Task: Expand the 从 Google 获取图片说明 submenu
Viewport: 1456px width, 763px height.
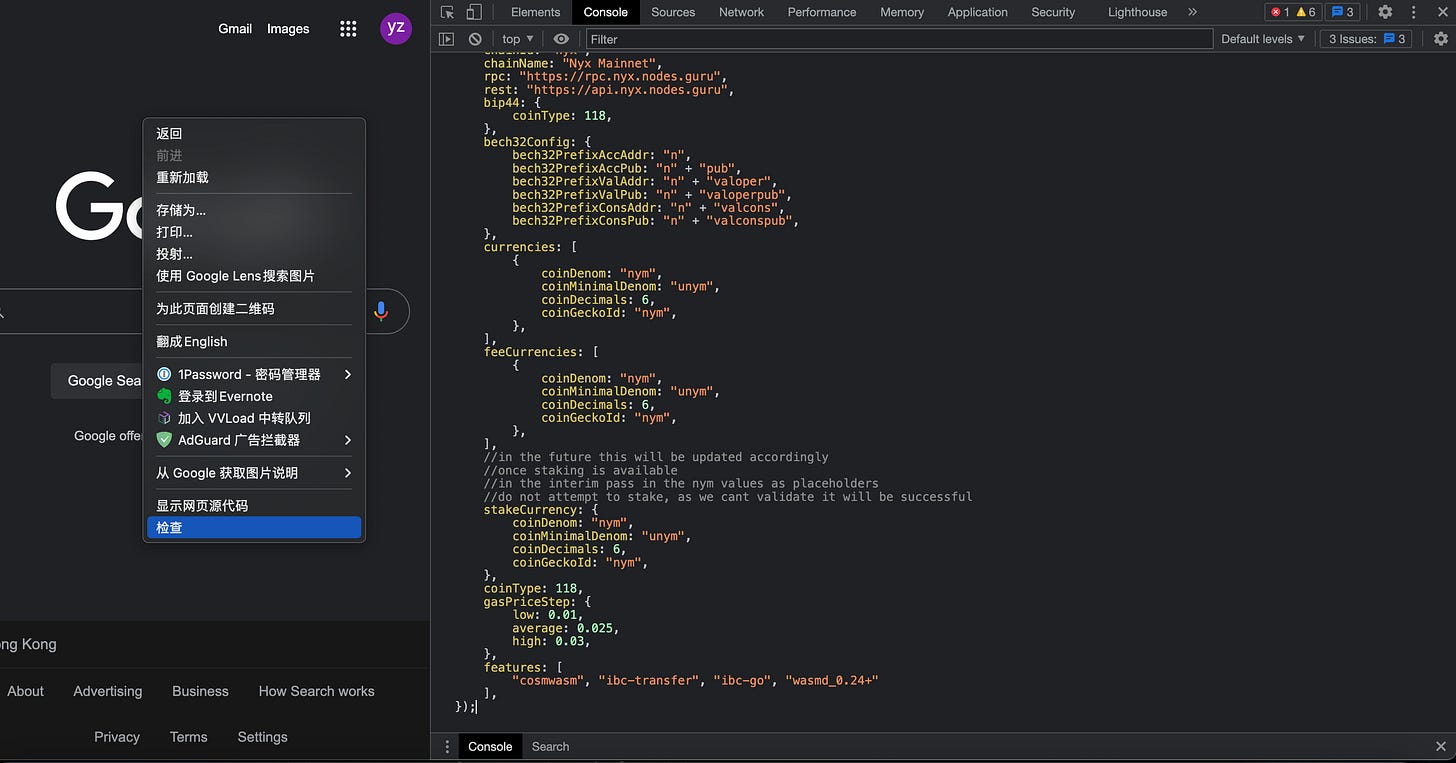Action: coord(253,473)
